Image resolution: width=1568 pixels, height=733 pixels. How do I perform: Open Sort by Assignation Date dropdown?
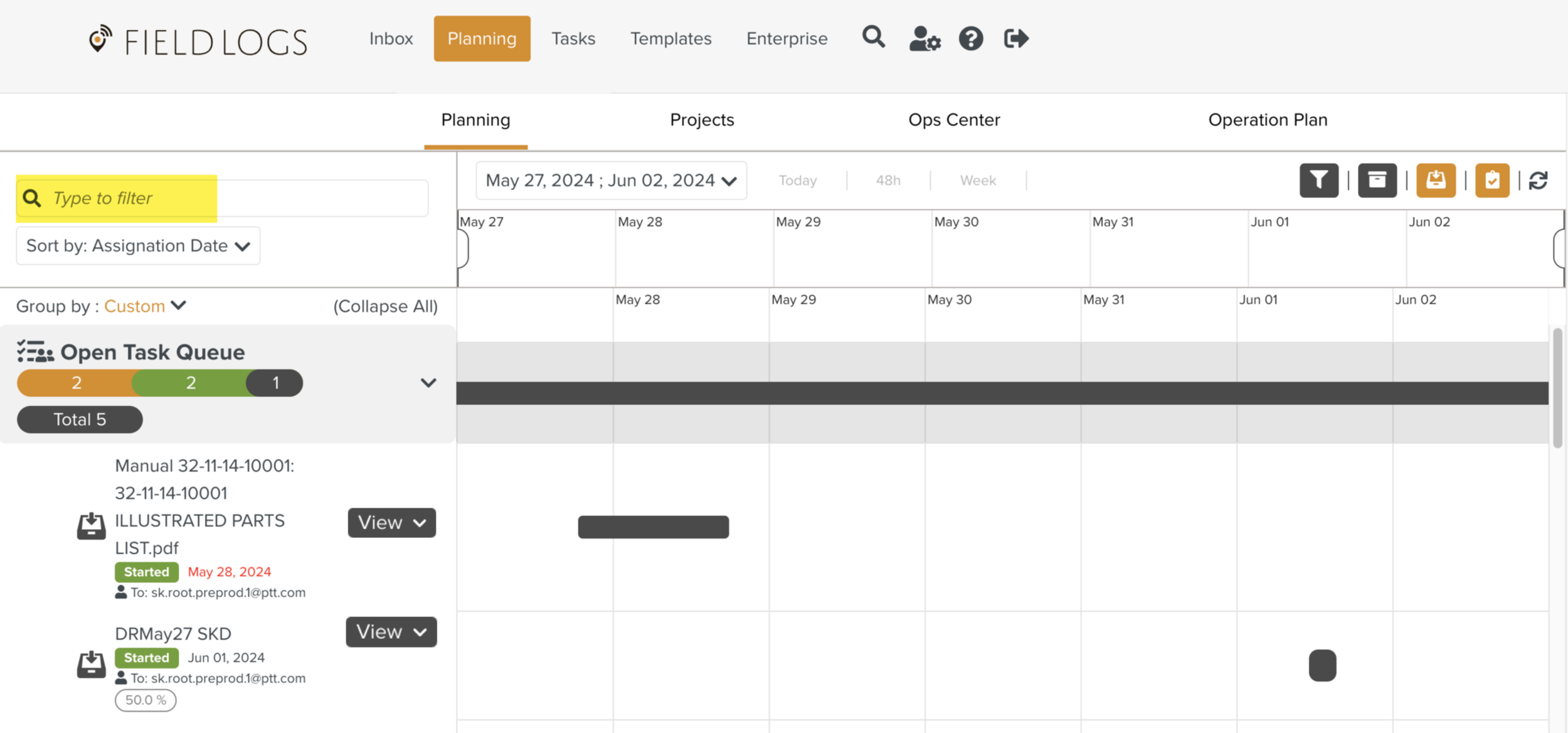tap(138, 246)
